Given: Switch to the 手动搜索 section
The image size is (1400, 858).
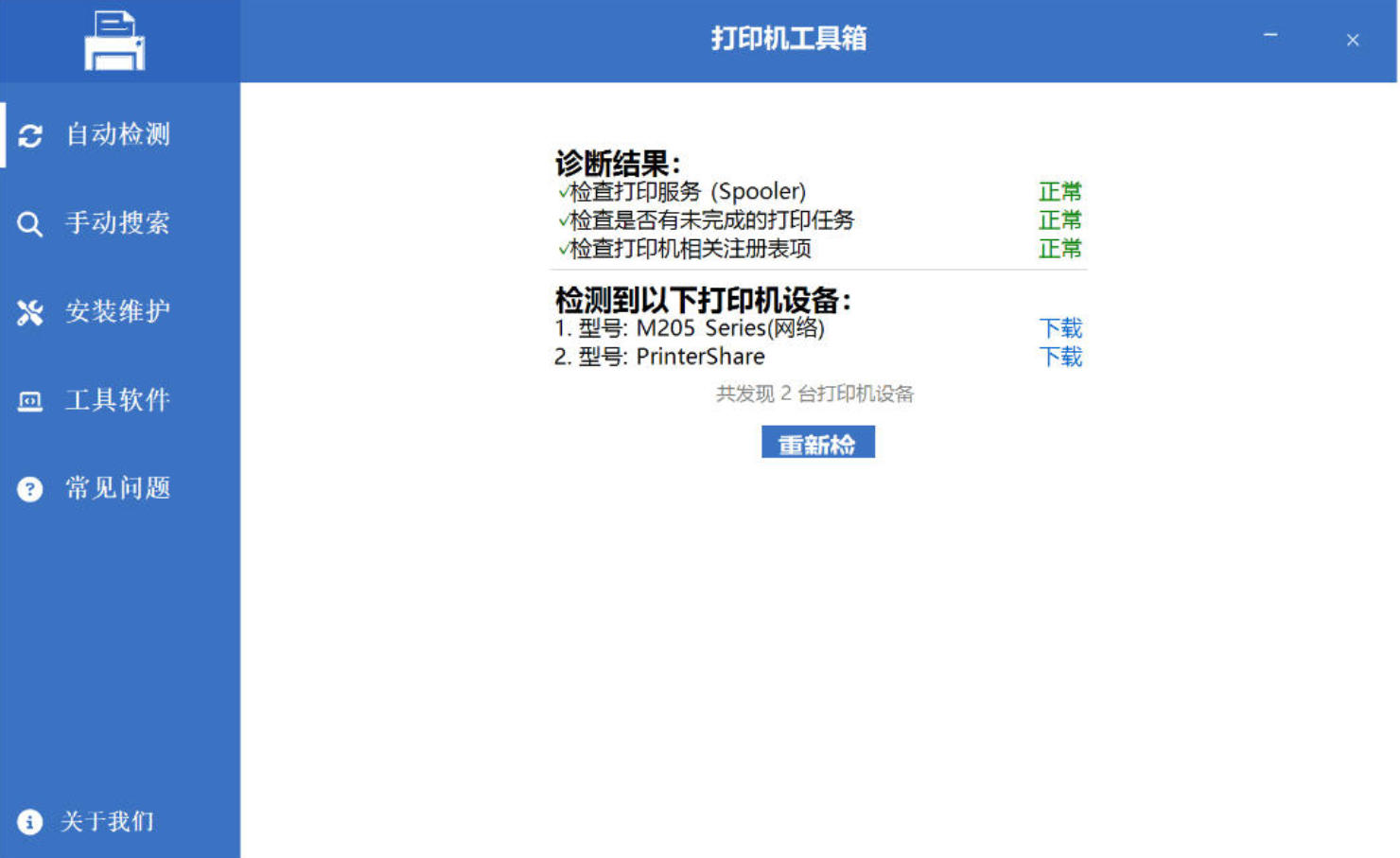Looking at the screenshot, I should coord(114,223).
